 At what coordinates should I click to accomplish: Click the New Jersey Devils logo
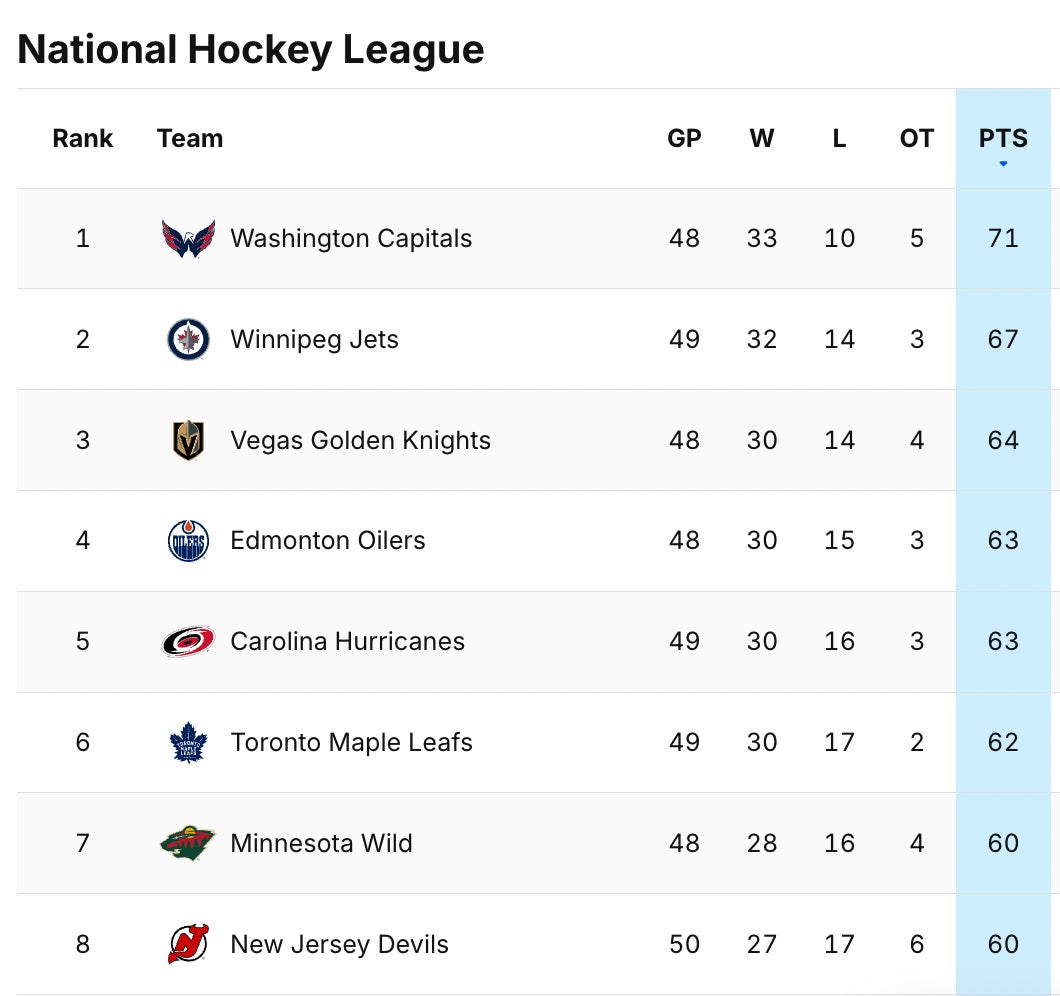pos(188,944)
